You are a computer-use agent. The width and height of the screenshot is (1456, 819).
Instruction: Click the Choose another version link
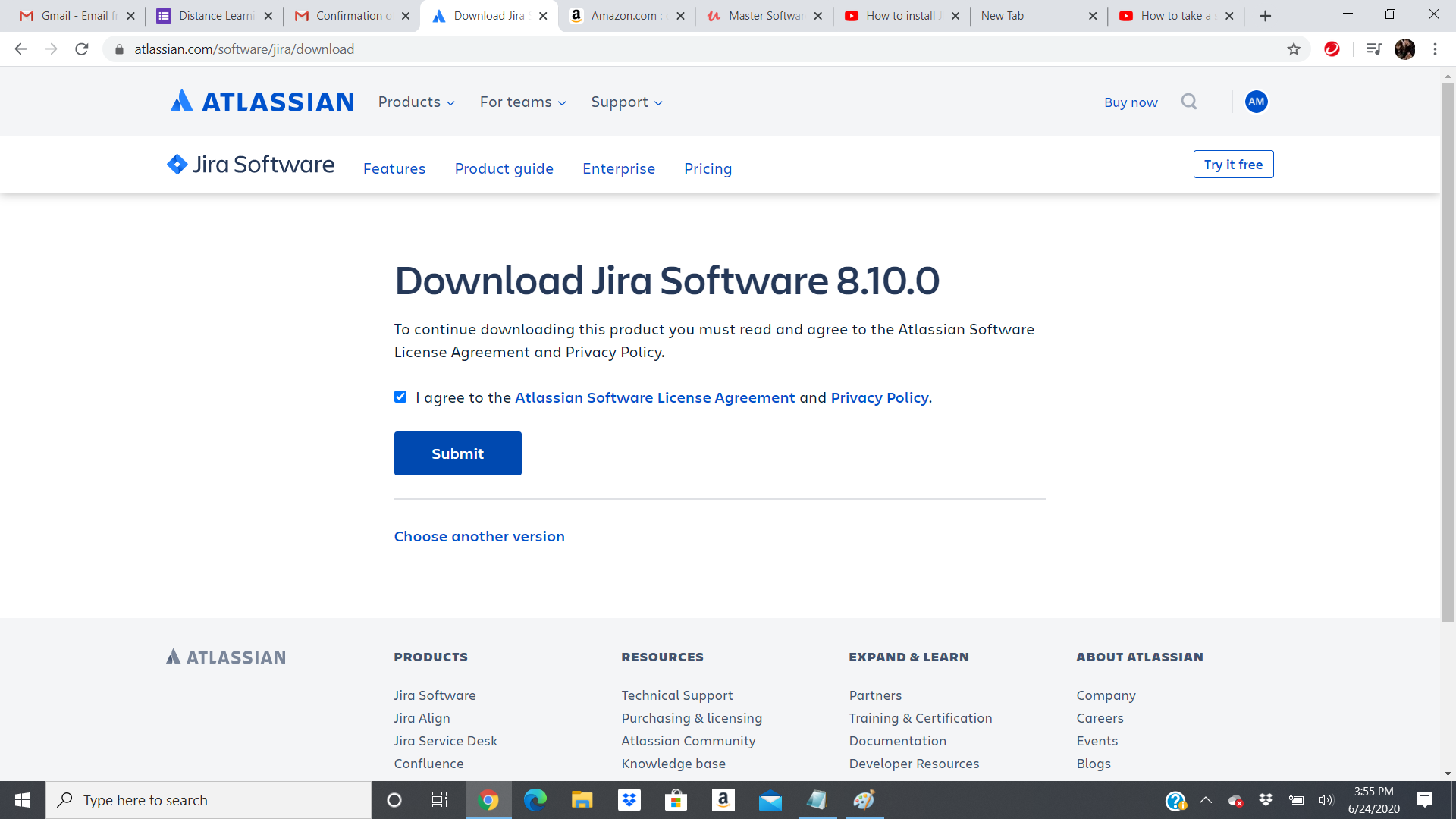(479, 536)
